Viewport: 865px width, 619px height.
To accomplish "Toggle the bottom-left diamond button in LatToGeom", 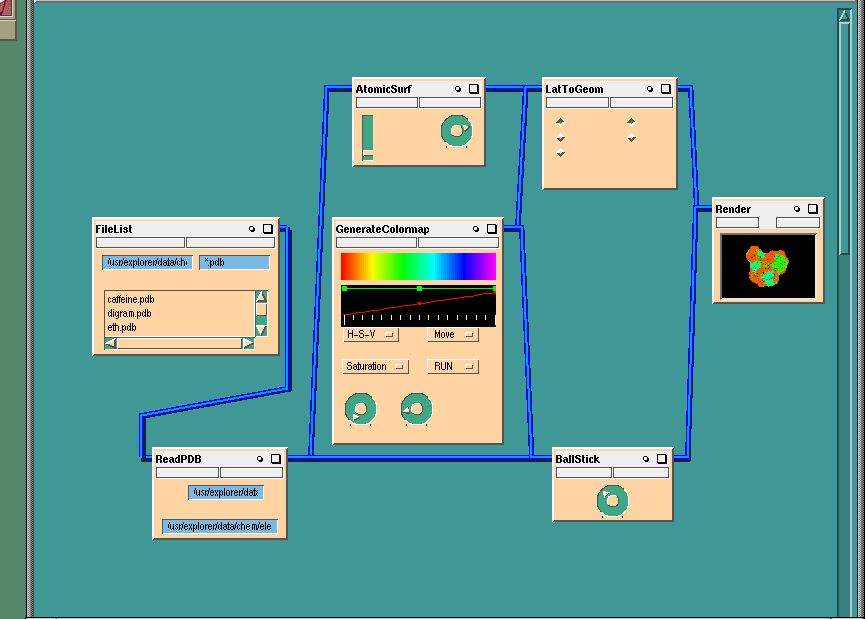I will [561, 154].
